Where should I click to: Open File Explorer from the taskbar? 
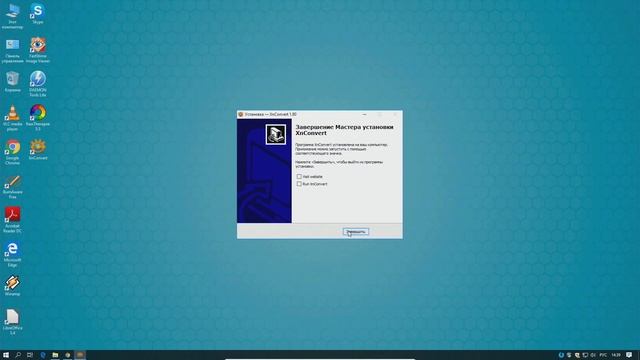click(55, 355)
